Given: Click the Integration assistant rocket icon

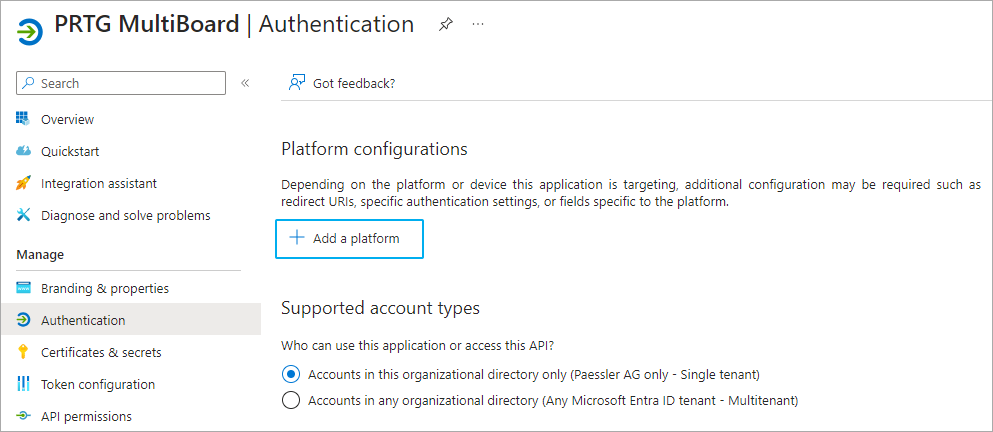Looking at the screenshot, I should [23, 183].
